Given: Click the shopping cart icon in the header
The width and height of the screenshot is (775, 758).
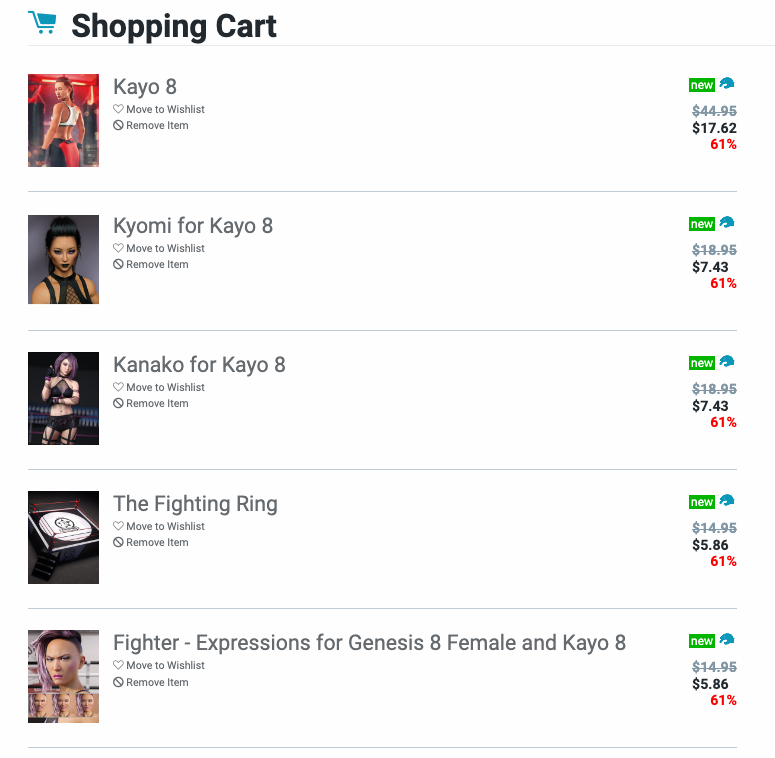Looking at the screenshot, I should coord(42,23).
